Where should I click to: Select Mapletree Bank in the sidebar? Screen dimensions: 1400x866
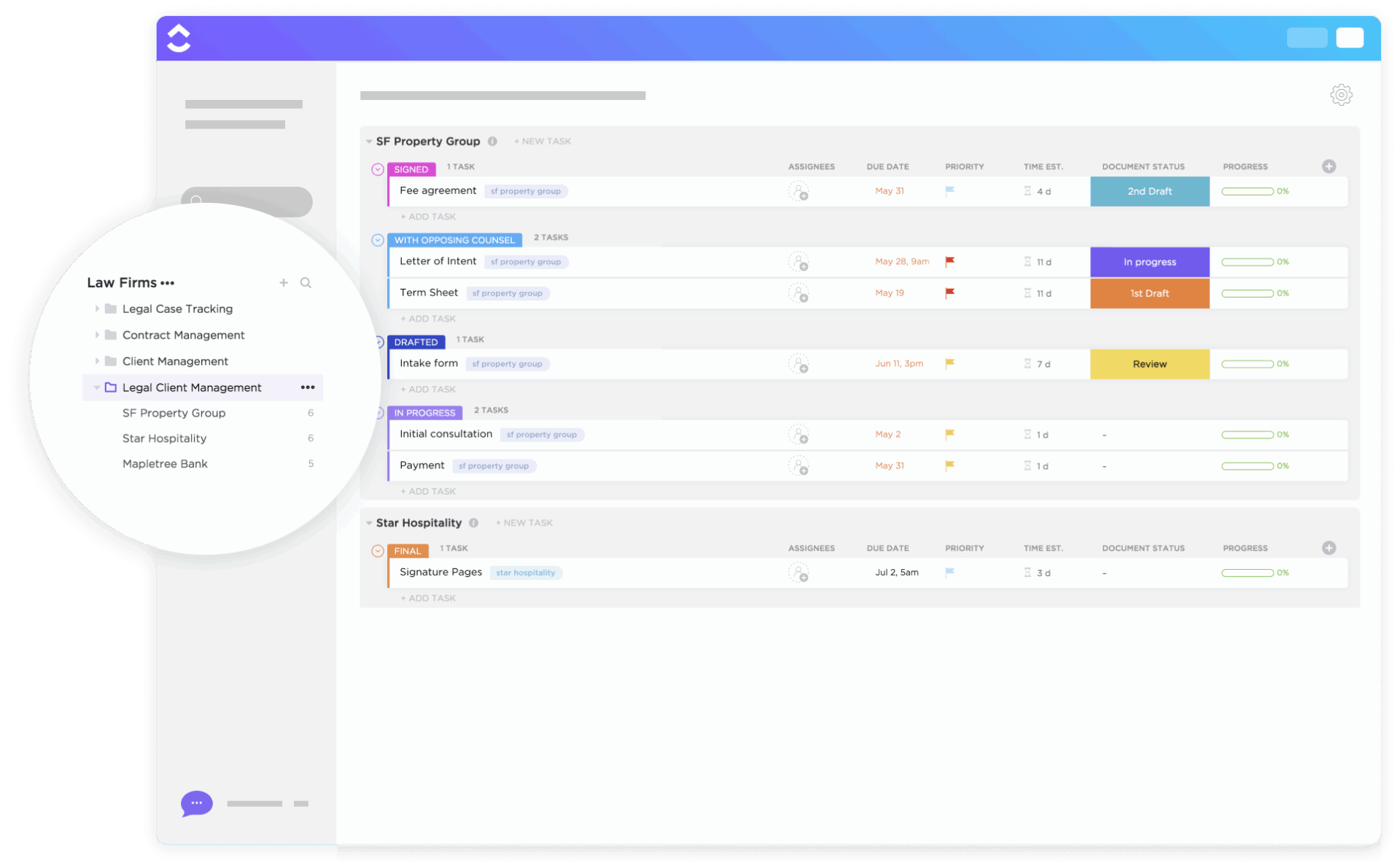coord(165,463)
